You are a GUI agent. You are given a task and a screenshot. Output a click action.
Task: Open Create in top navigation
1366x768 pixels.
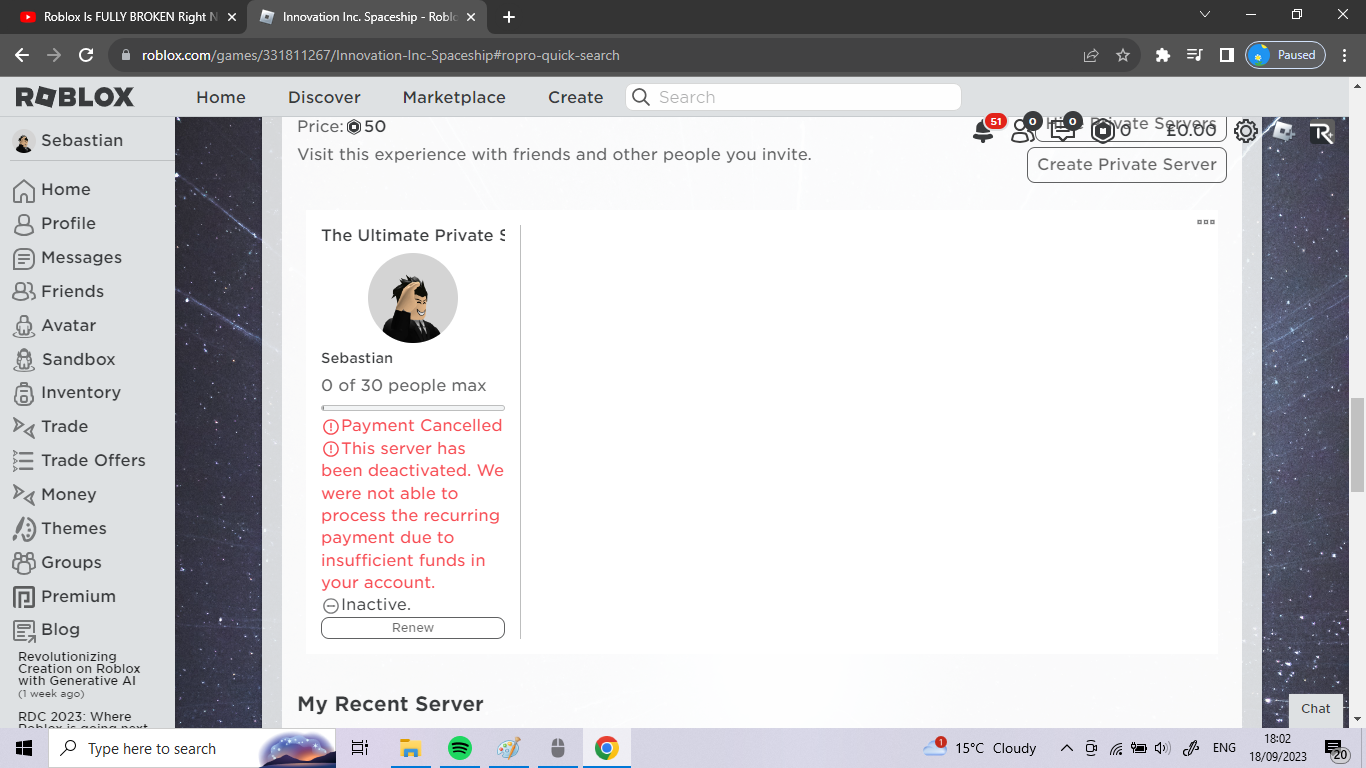[x=575, y=97]
